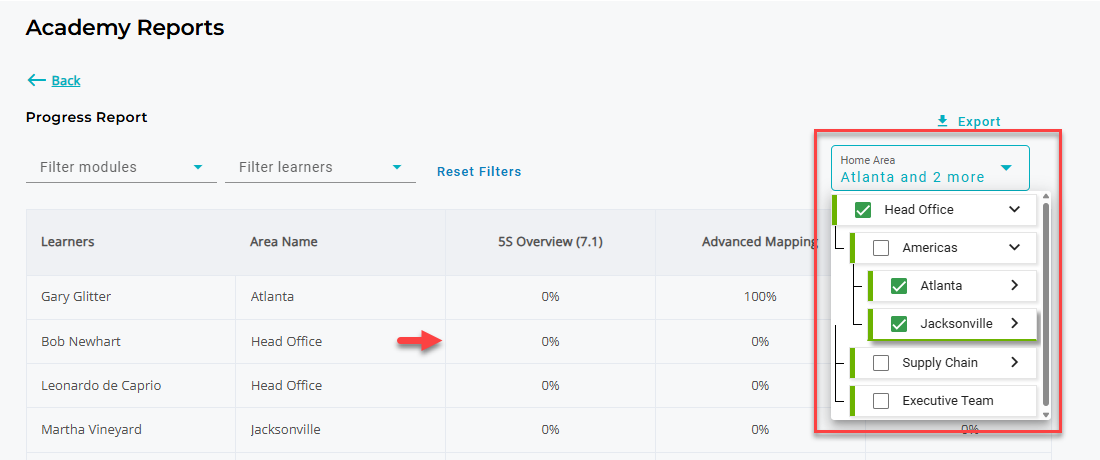Expand the Jacksonville node chevron
The image size is (1100, 460).
(1014, 323)
